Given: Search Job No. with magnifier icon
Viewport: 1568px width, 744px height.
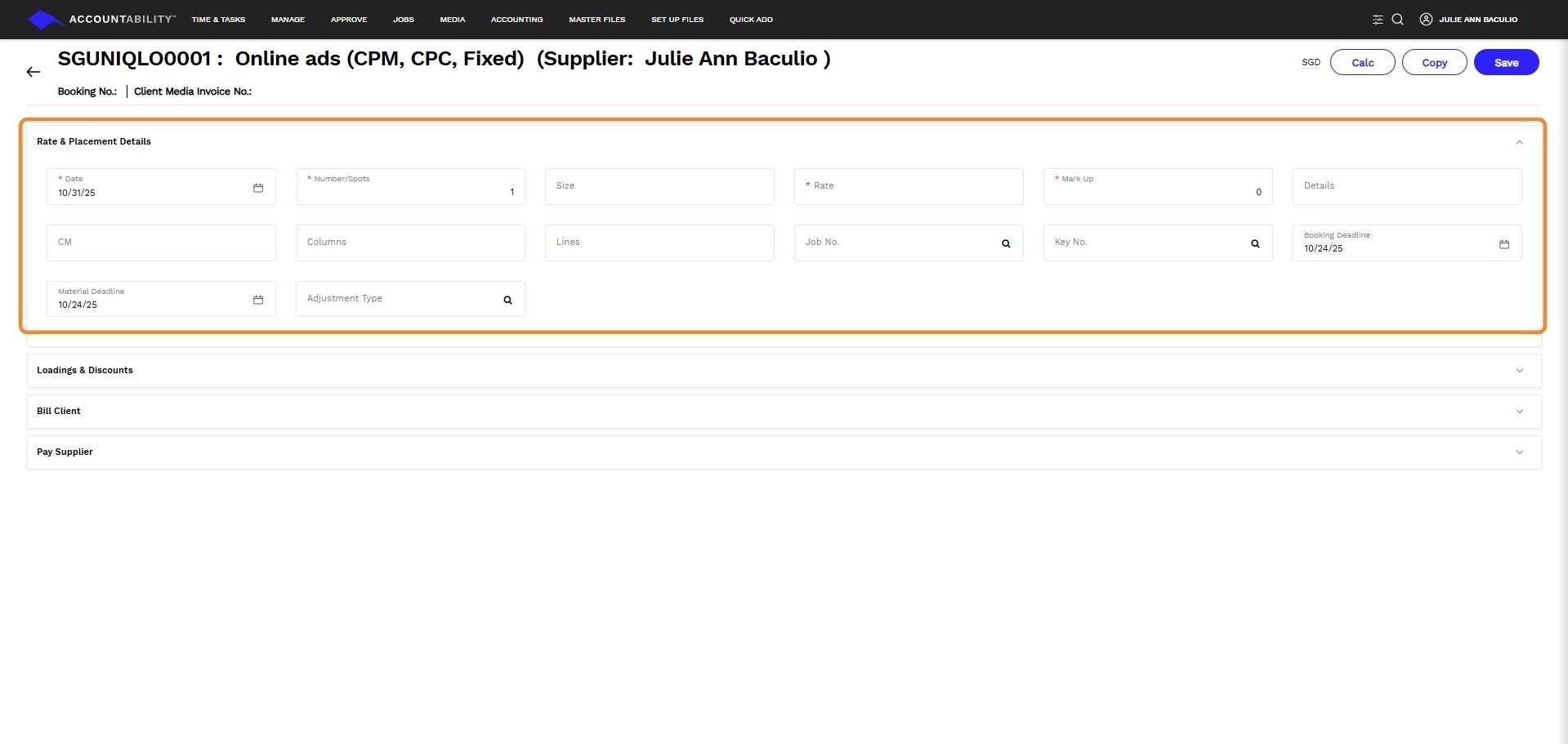Looking at the screenshot, I should pyautogui.click(x=1006, y=243).
